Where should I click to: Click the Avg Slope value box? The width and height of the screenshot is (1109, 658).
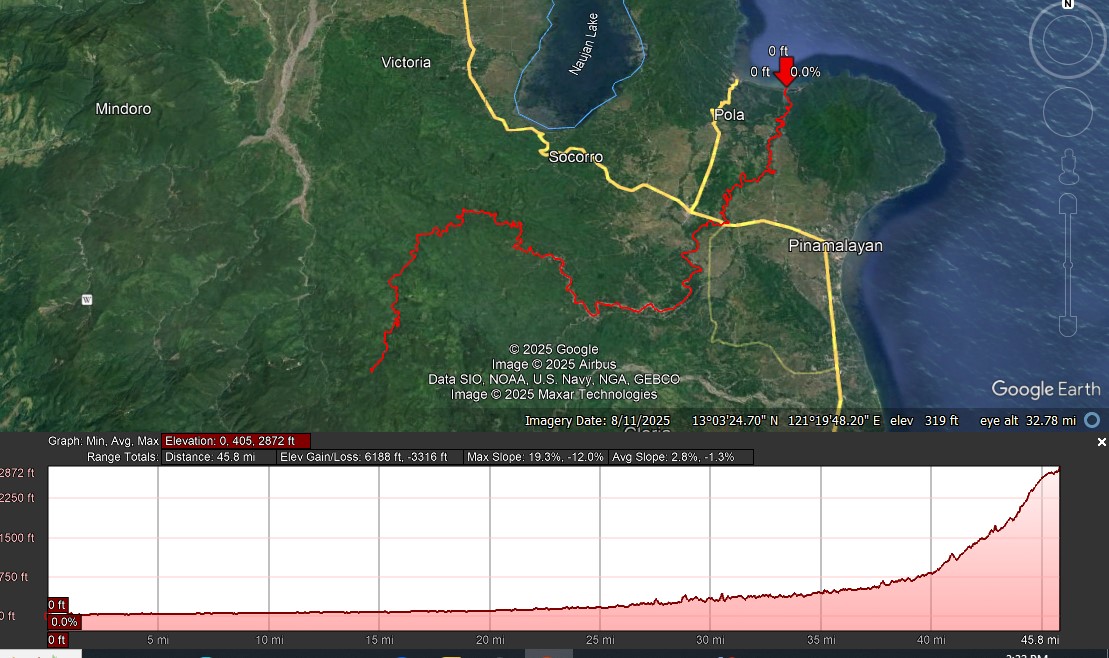coord(680,457)
